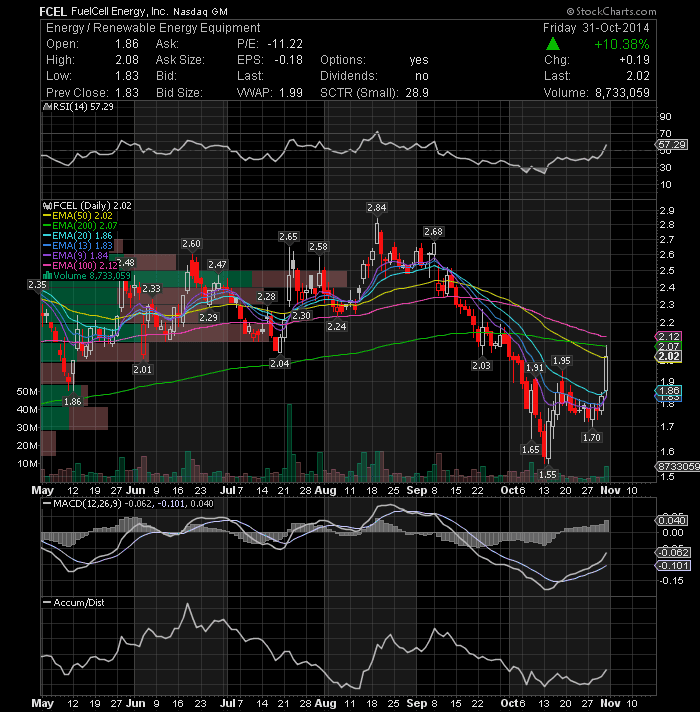This screenshot has height=712, width=700.
Task: Click the green 2.07 price axis tag
Action: [669, 347]
